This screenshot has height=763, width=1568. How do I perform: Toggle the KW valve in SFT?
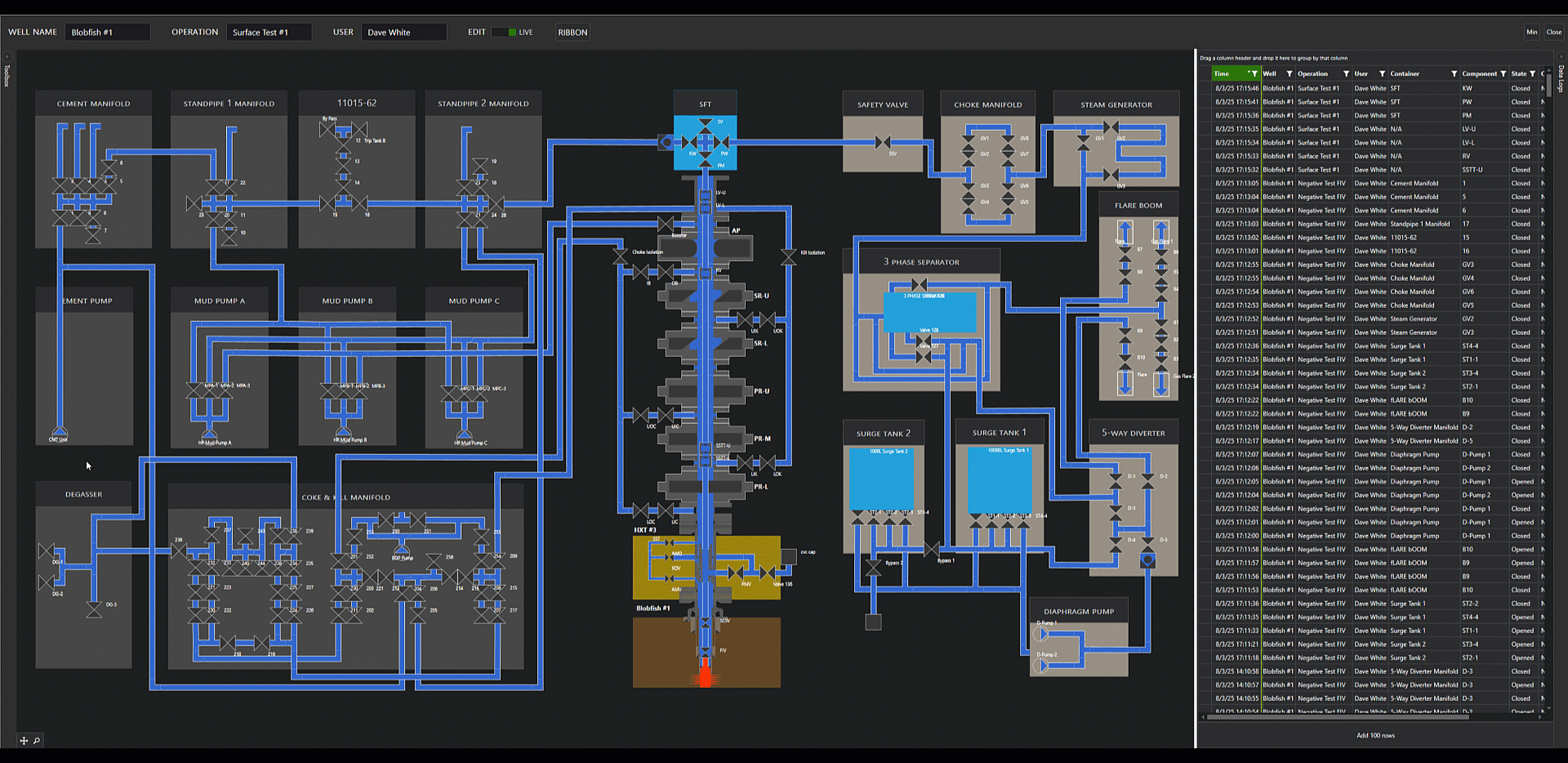(x=689, y=143)
